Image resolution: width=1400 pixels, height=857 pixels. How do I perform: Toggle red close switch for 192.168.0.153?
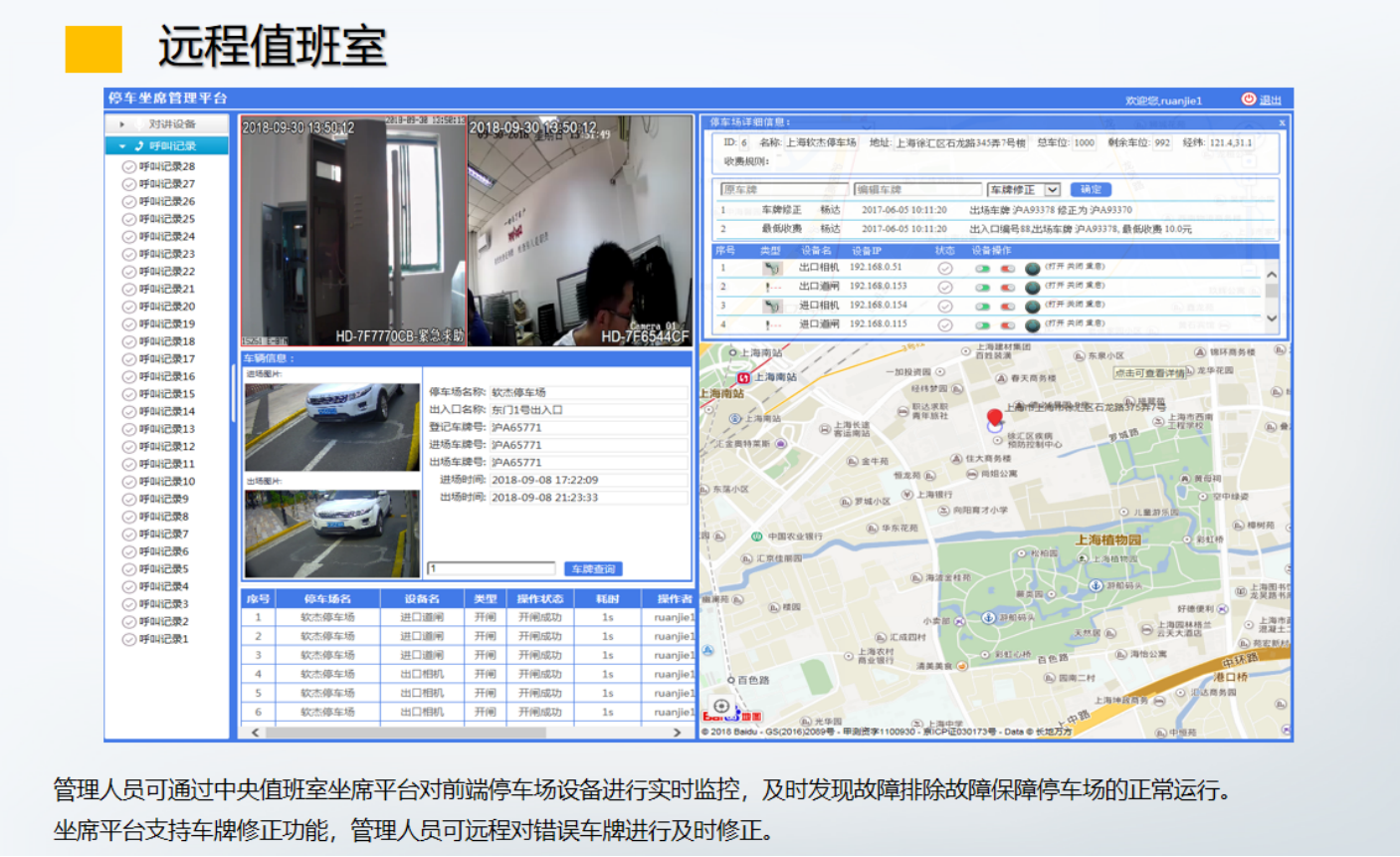[1007, 287]
